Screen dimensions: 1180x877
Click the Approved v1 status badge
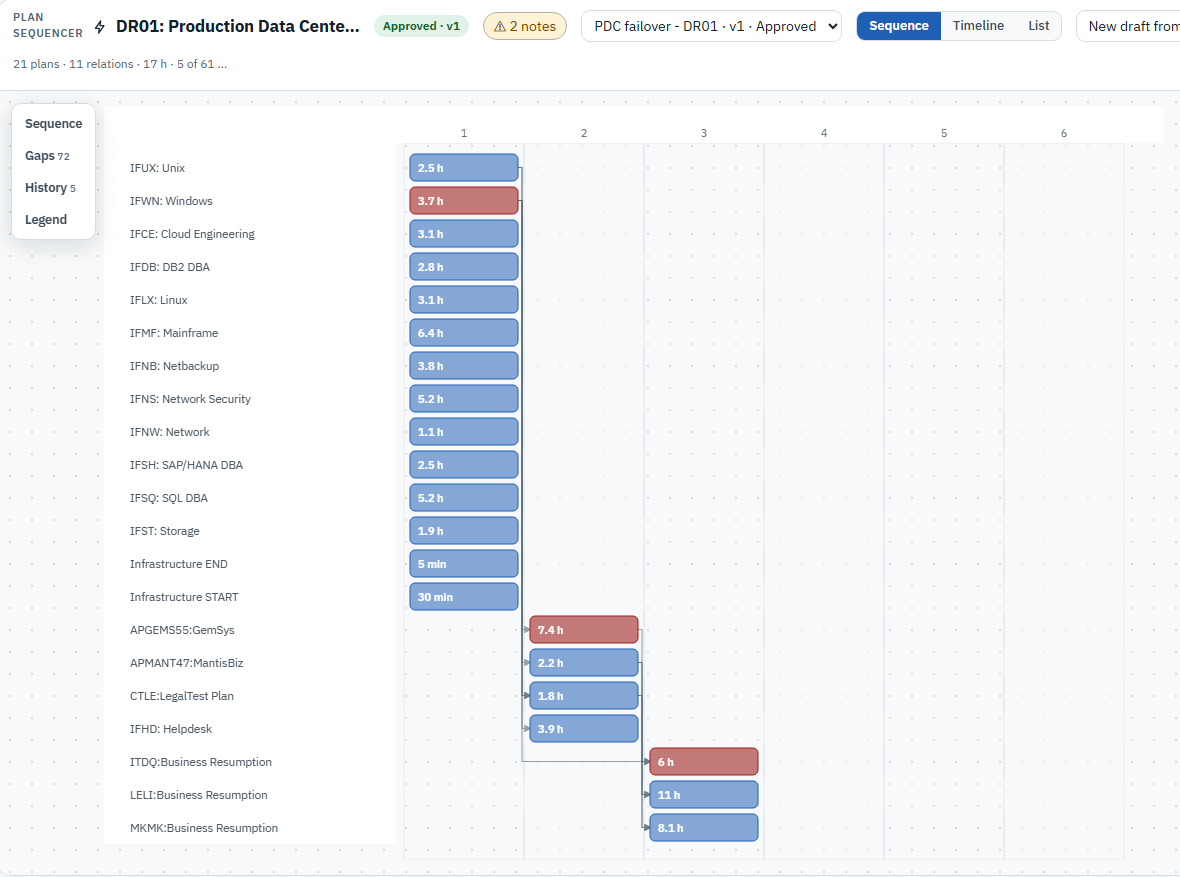pyautogui.click(x=421, y=26)
